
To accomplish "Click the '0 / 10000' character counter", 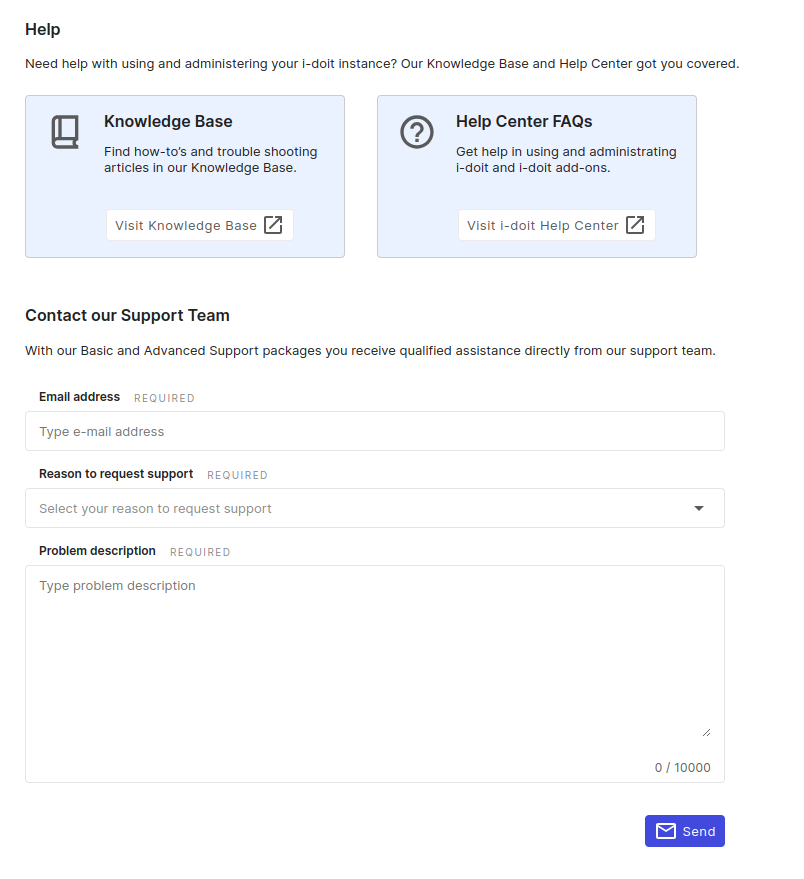I will tap(682, 768).
